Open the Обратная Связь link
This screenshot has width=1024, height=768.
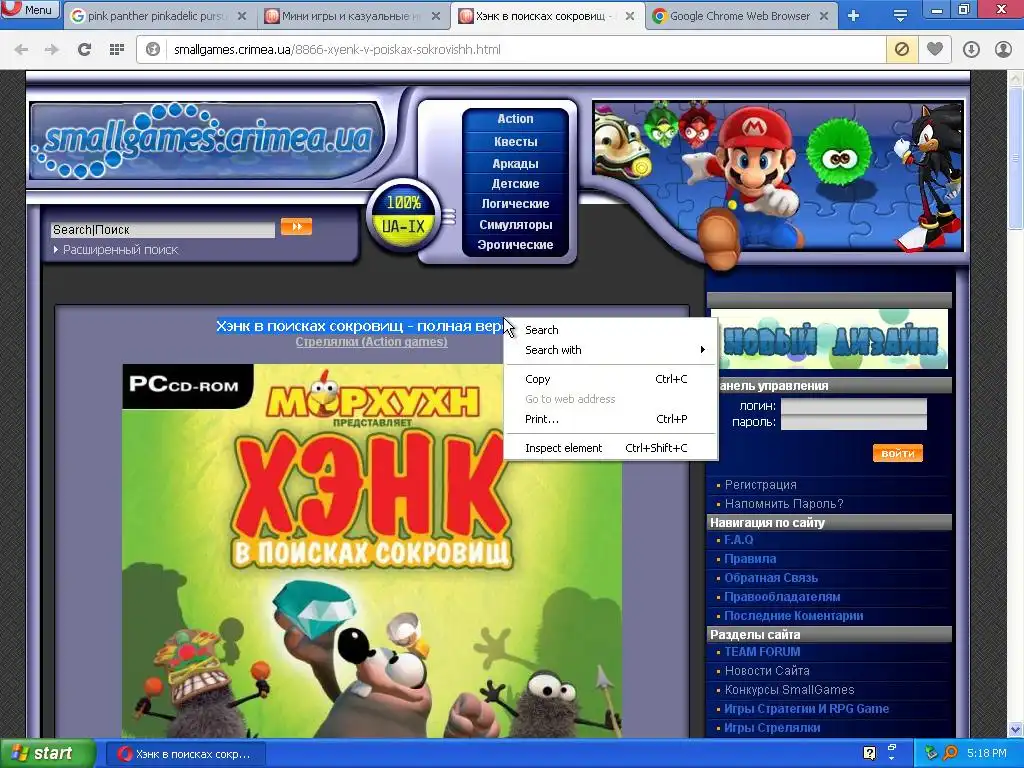pos(771,577)
